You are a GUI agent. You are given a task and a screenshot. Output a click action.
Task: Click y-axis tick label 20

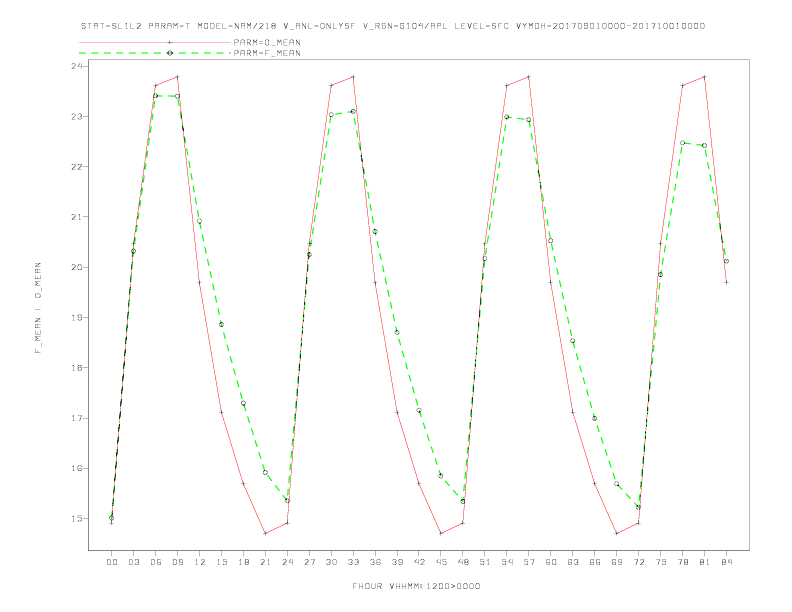pyautogui.click(x=77, y=267)
